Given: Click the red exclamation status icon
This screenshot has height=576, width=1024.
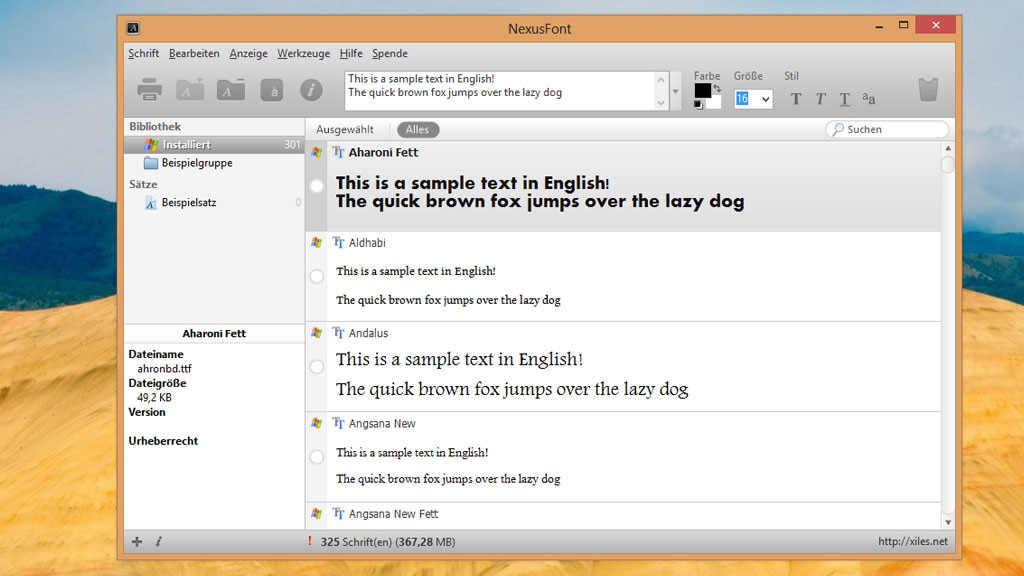Looking at the screenshot, I should pos(310,541).
